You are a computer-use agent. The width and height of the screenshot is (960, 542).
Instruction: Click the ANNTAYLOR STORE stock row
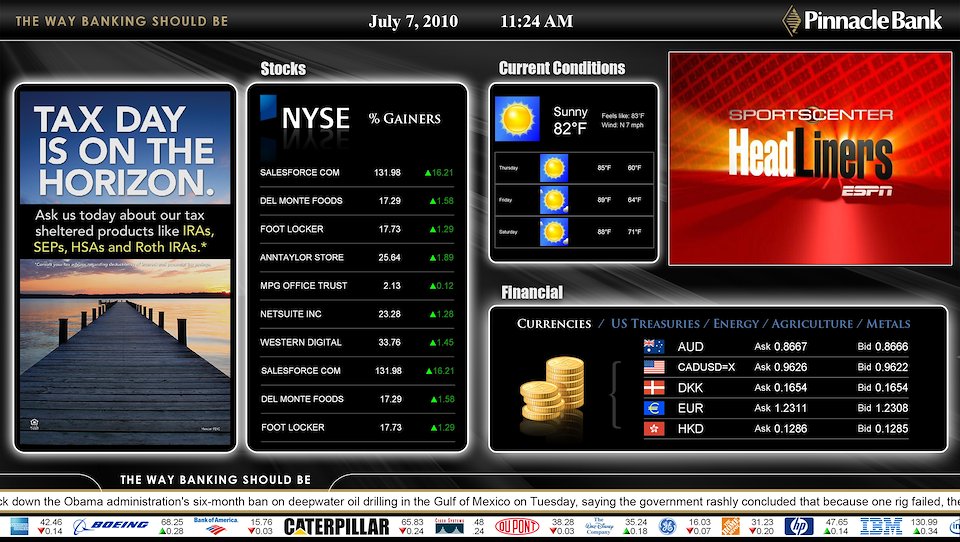click(x=357, y=257)
